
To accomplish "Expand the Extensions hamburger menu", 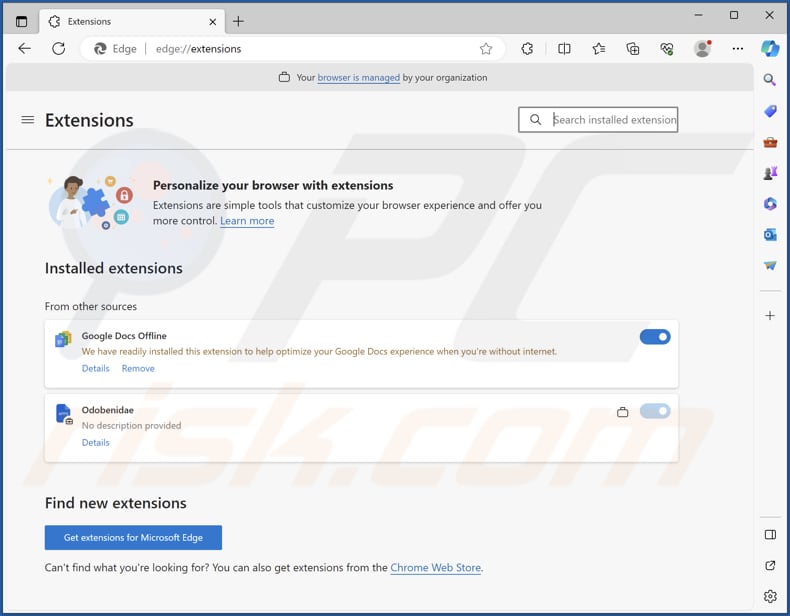I will 27,120.
